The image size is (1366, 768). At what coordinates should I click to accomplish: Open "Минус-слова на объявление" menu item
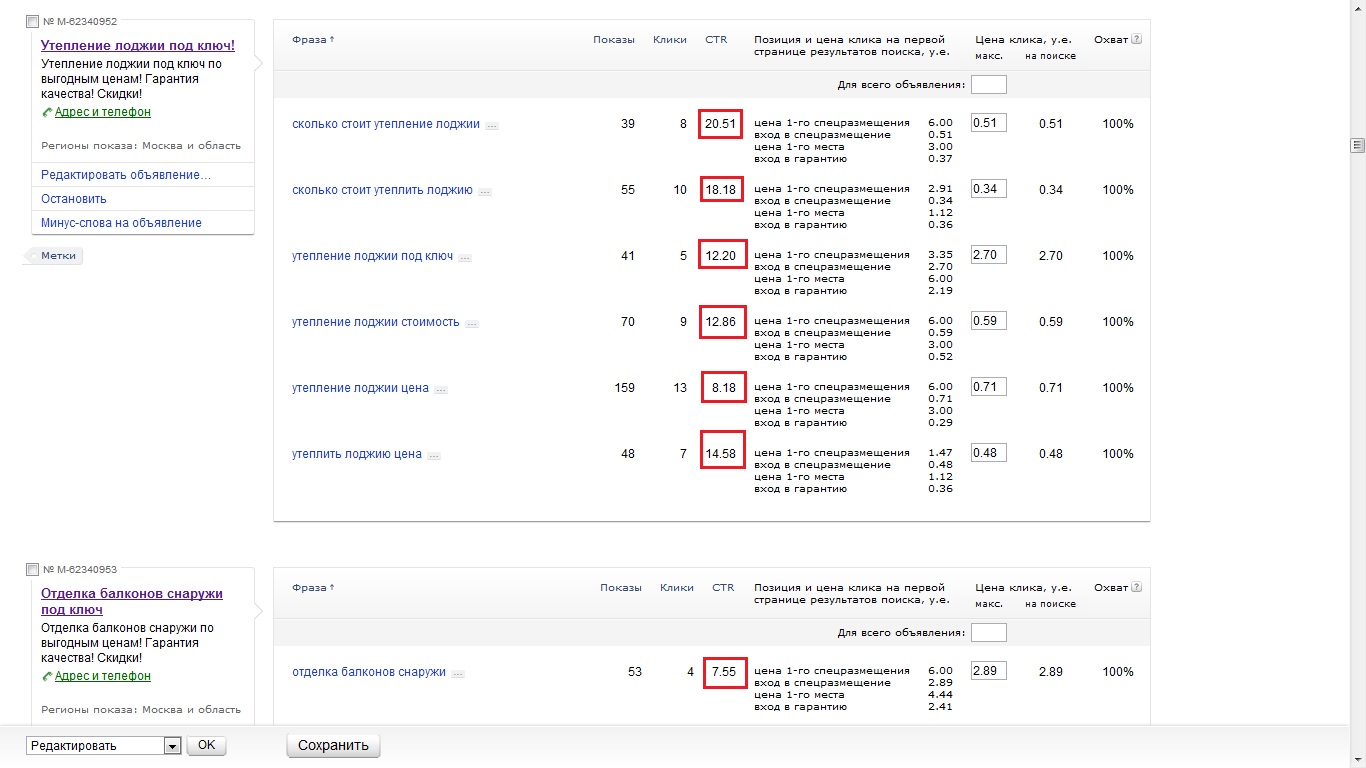pos(121,223)
